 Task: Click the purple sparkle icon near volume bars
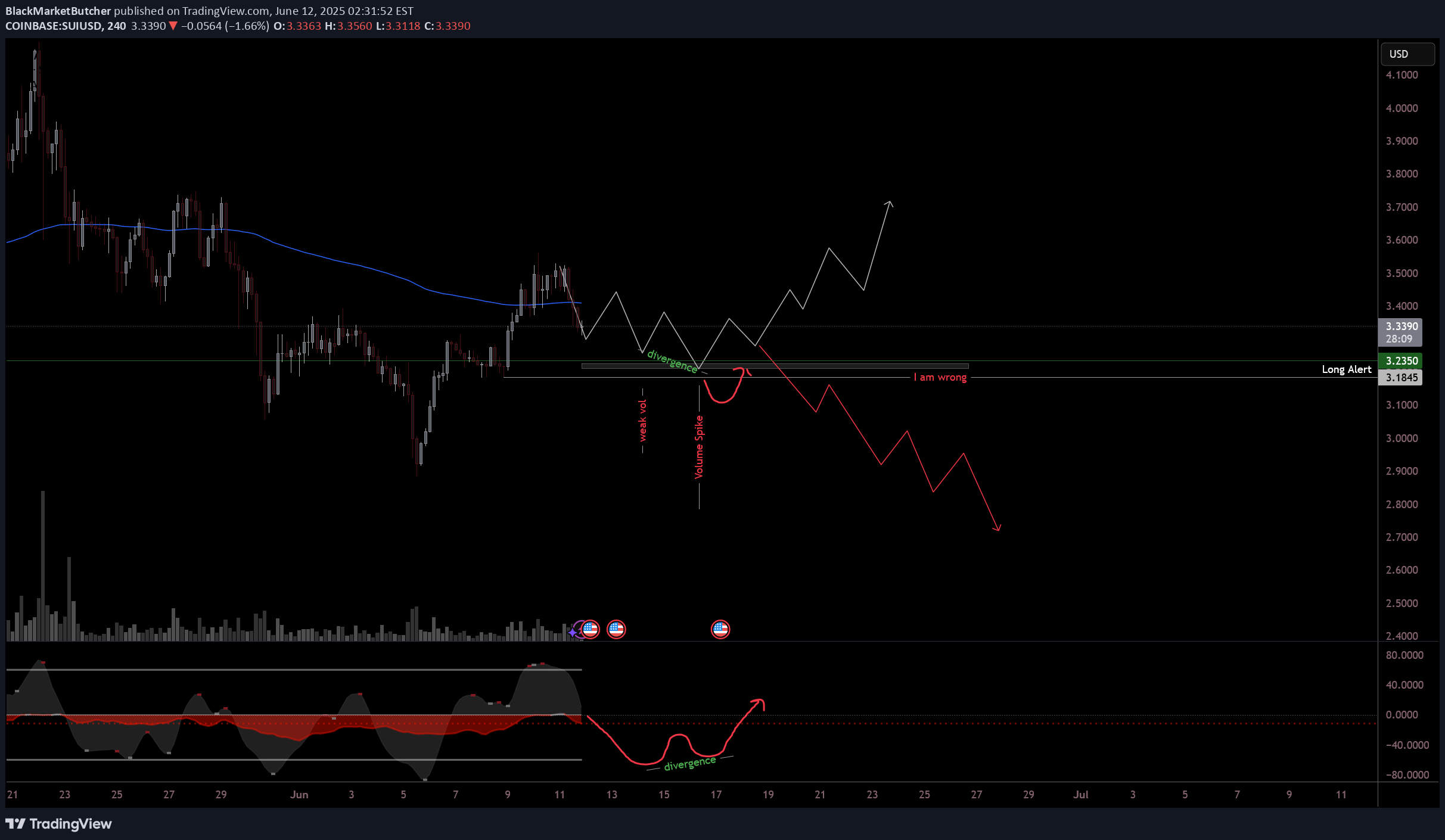tap(573, 632)
